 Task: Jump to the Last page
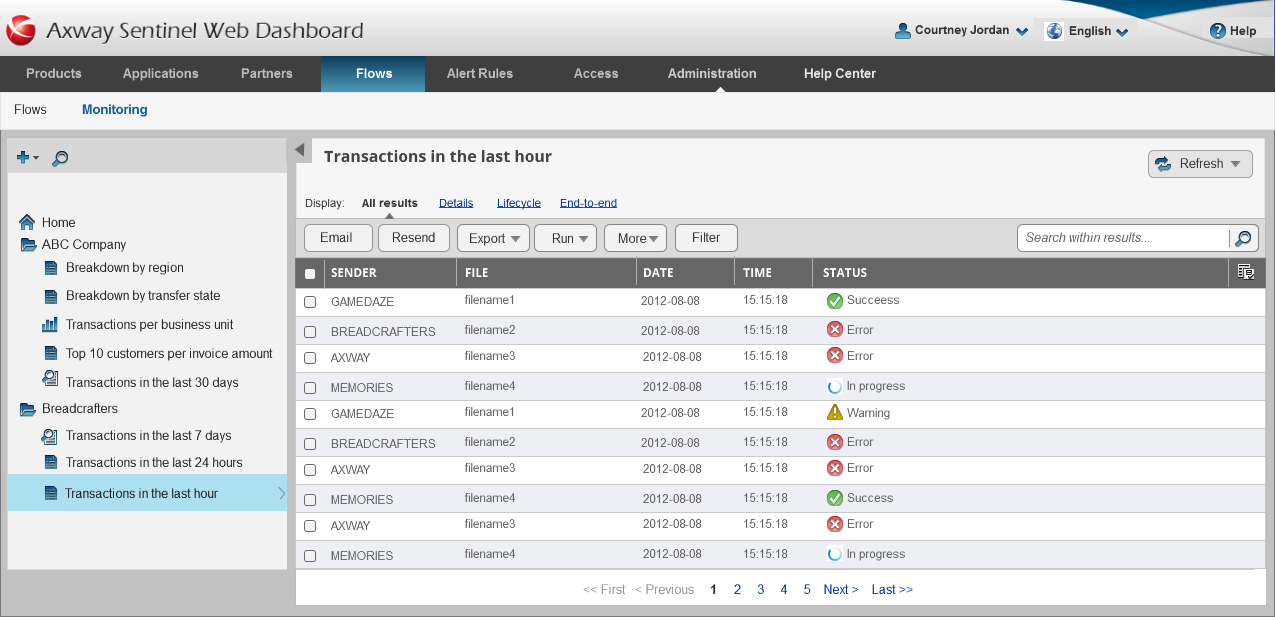(892, 590)
